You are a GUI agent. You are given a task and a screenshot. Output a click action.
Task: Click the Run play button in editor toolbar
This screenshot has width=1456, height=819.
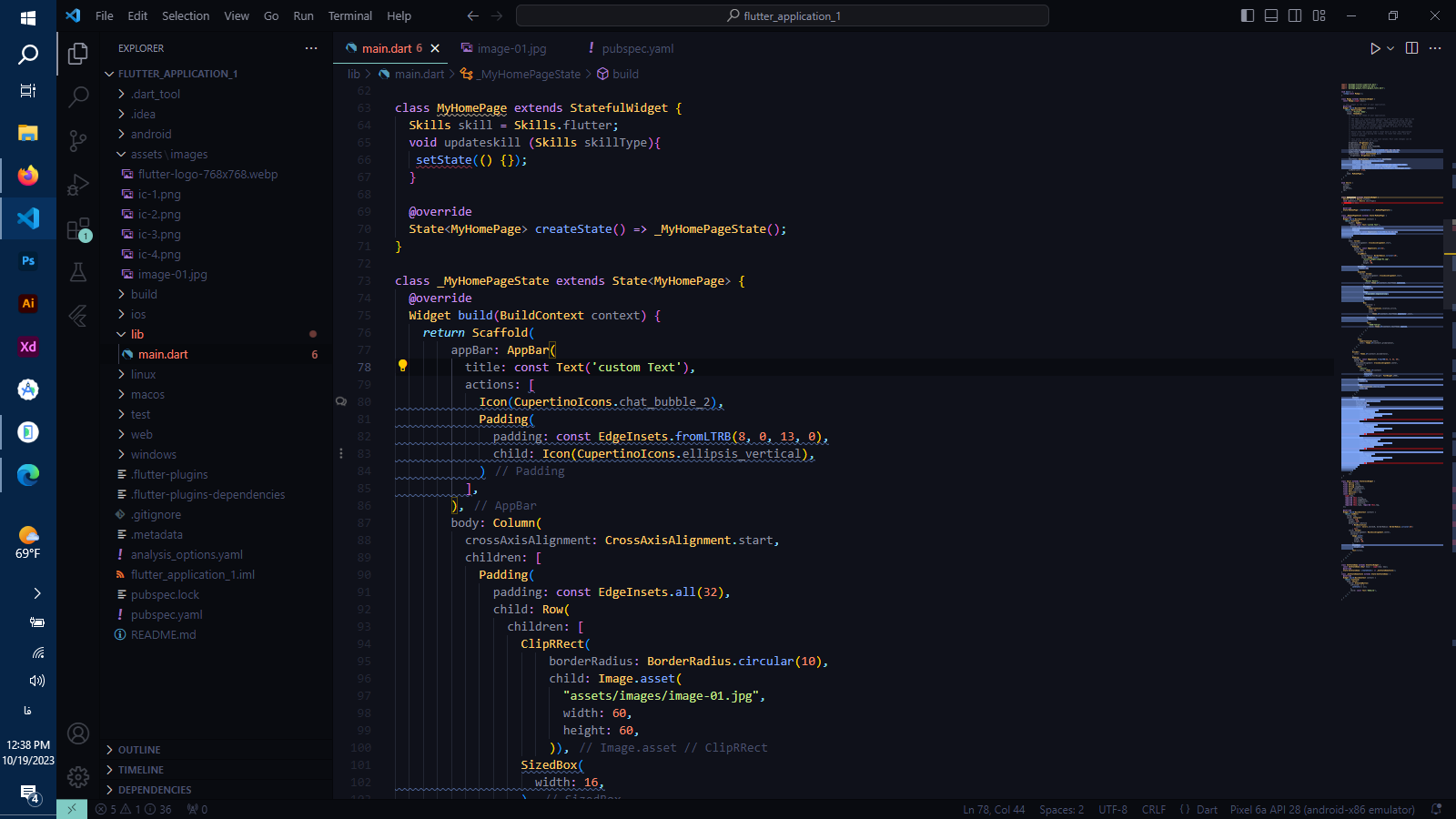click(x=1375, y=48)
